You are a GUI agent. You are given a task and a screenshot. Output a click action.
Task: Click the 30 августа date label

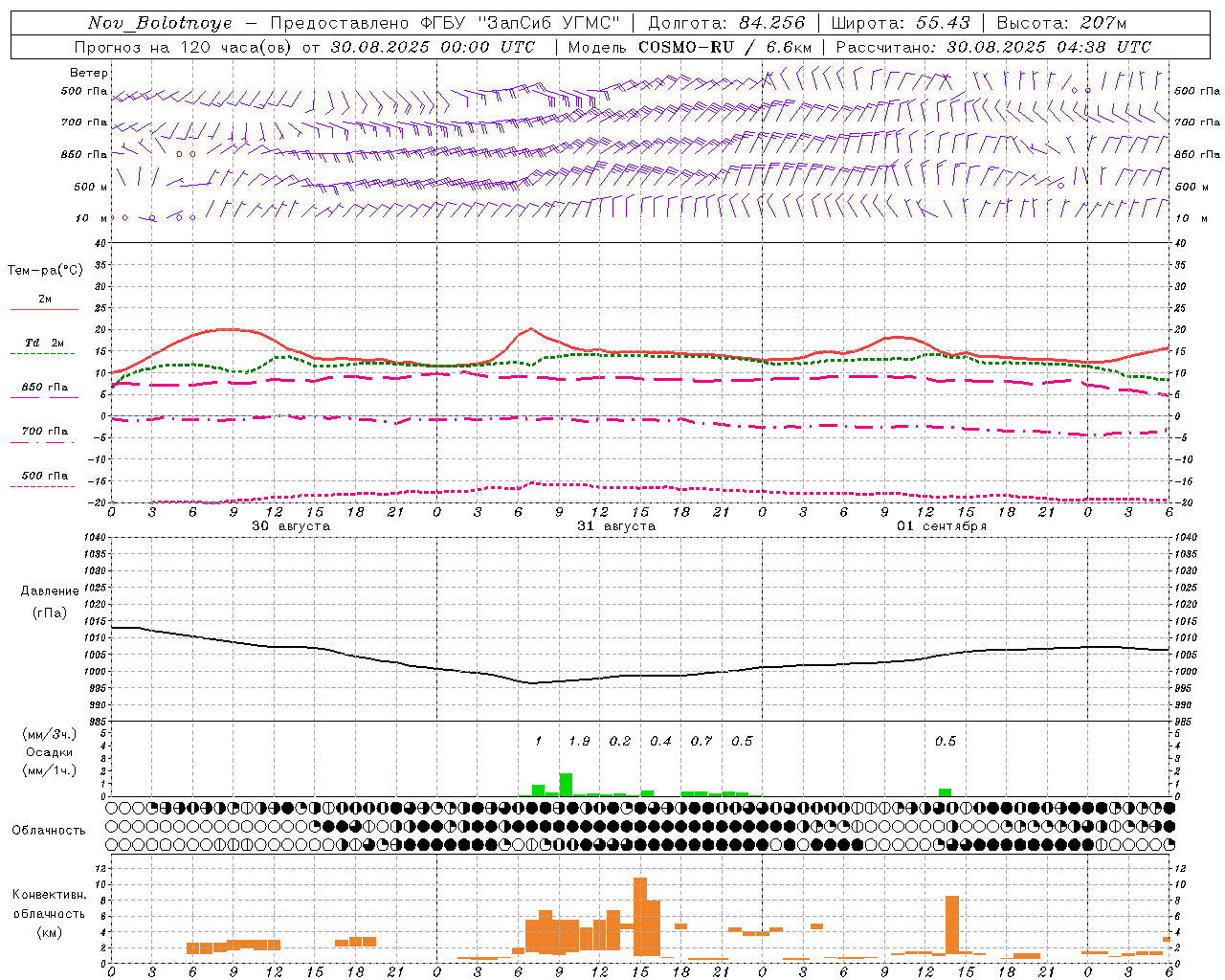(x=291, y=526)
